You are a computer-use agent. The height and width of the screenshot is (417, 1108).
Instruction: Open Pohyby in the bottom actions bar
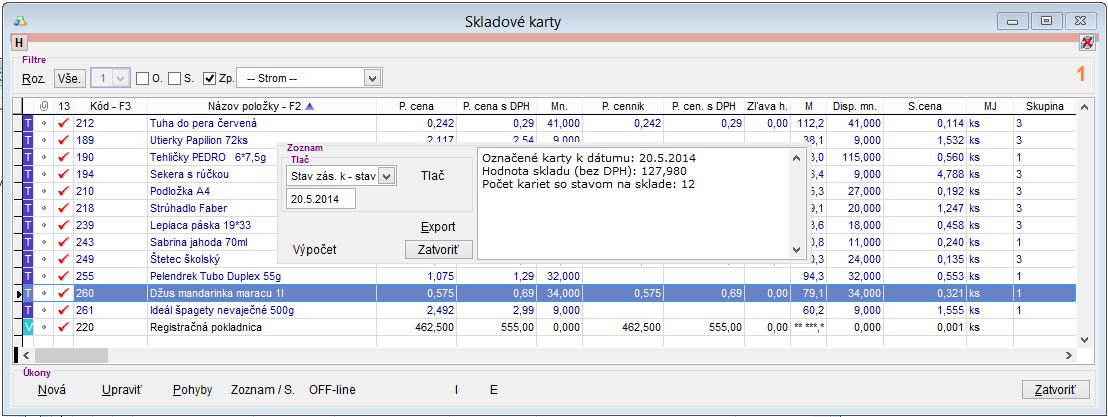[x=192, y=390]
